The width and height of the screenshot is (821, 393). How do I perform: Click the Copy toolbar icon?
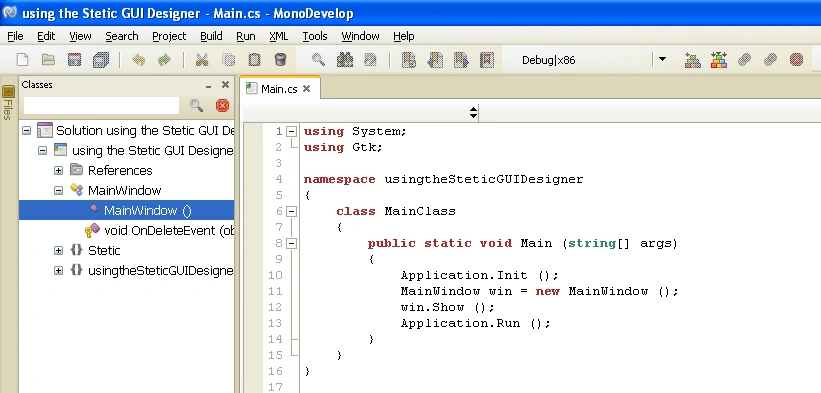click(x=228, y=60)
